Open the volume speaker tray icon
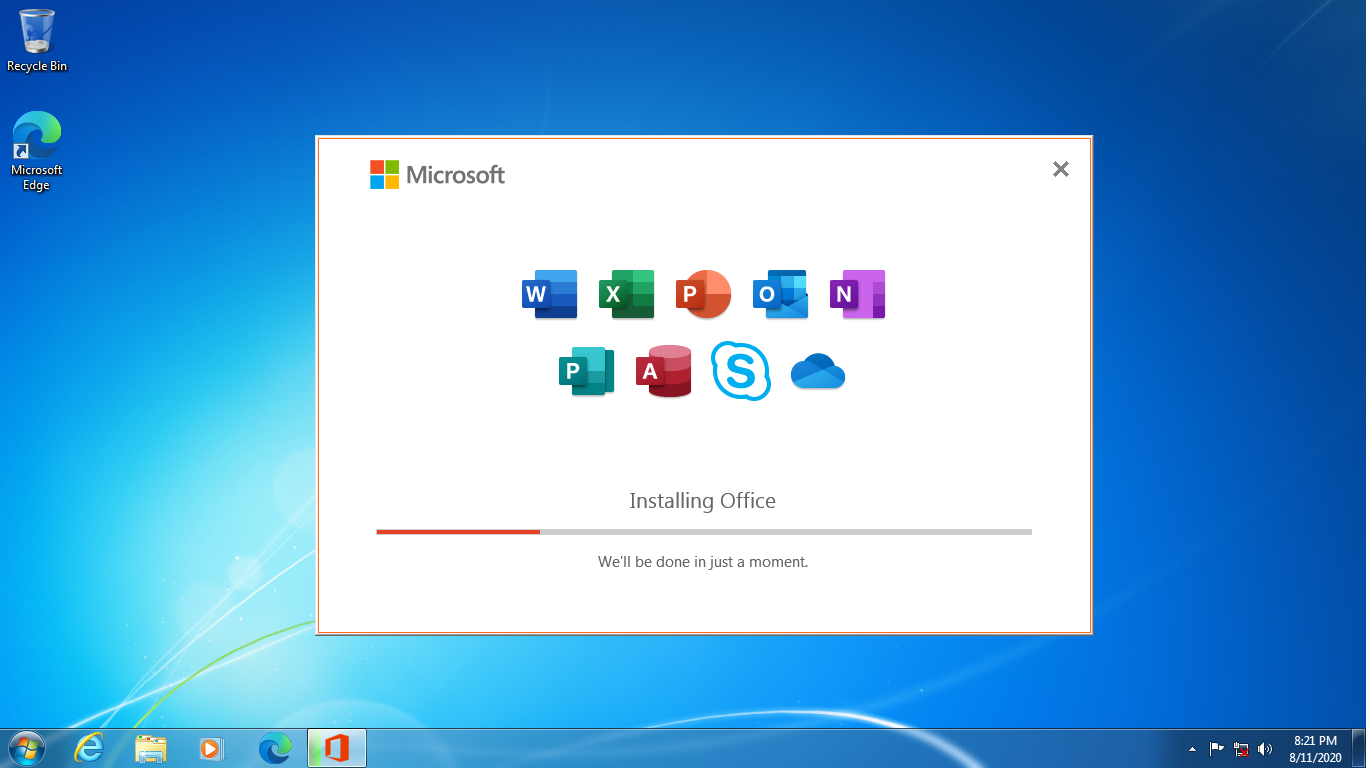This screenshot has height=768, width=1366. pyautogui.click(x=1265, y=748)
